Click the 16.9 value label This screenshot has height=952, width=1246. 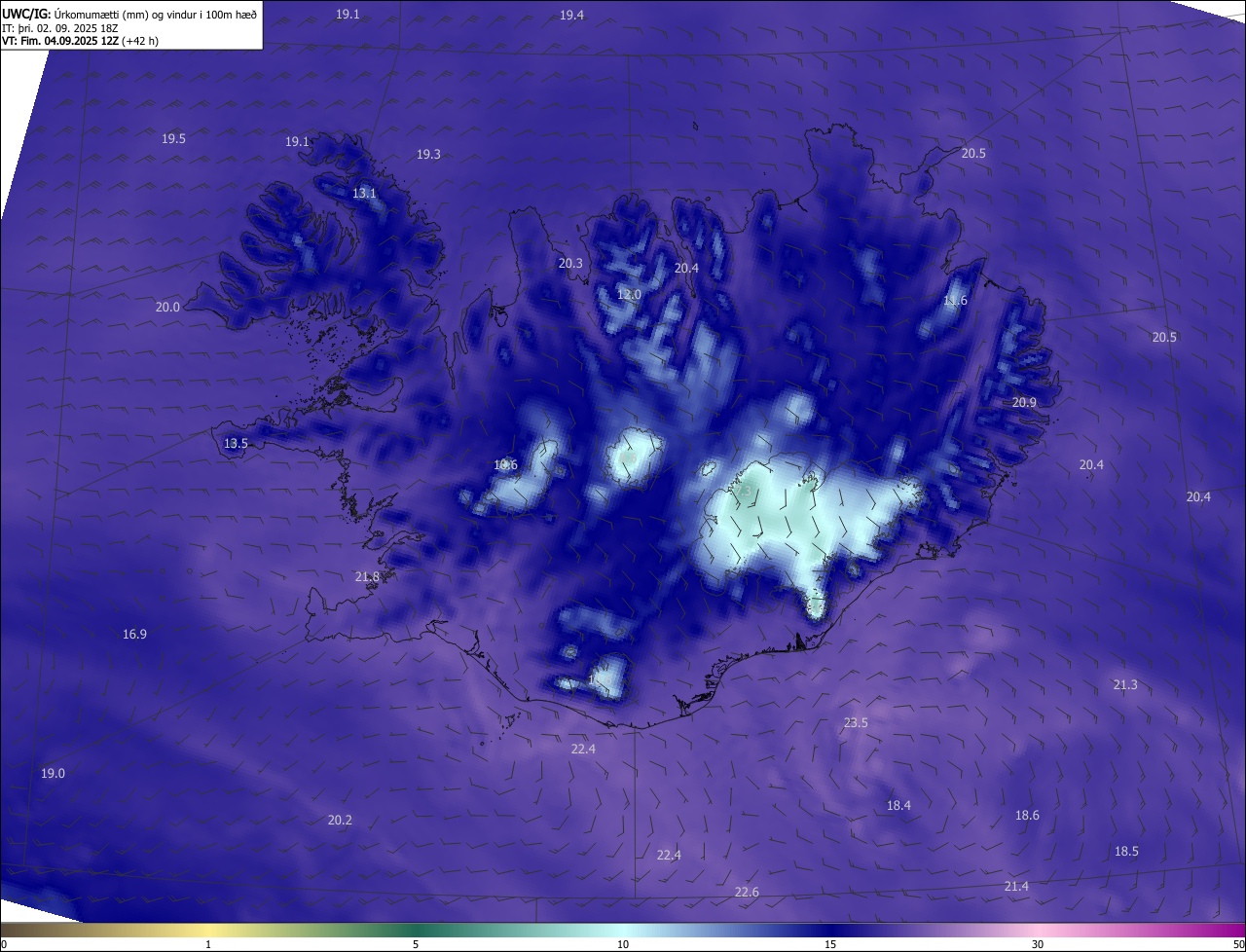134,635
